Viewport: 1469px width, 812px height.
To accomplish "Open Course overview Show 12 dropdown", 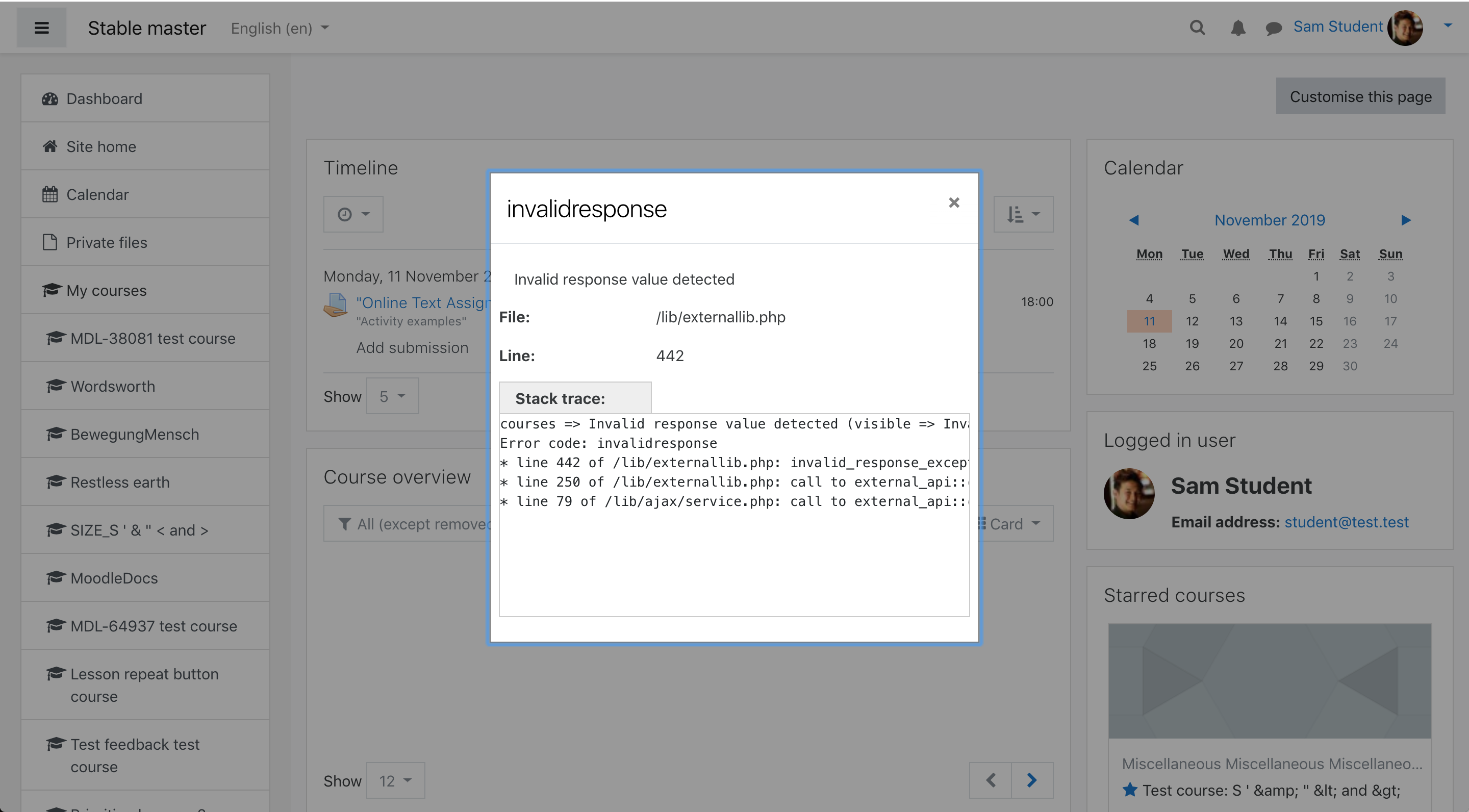I will pyautogui.click(x=395, y=780).
